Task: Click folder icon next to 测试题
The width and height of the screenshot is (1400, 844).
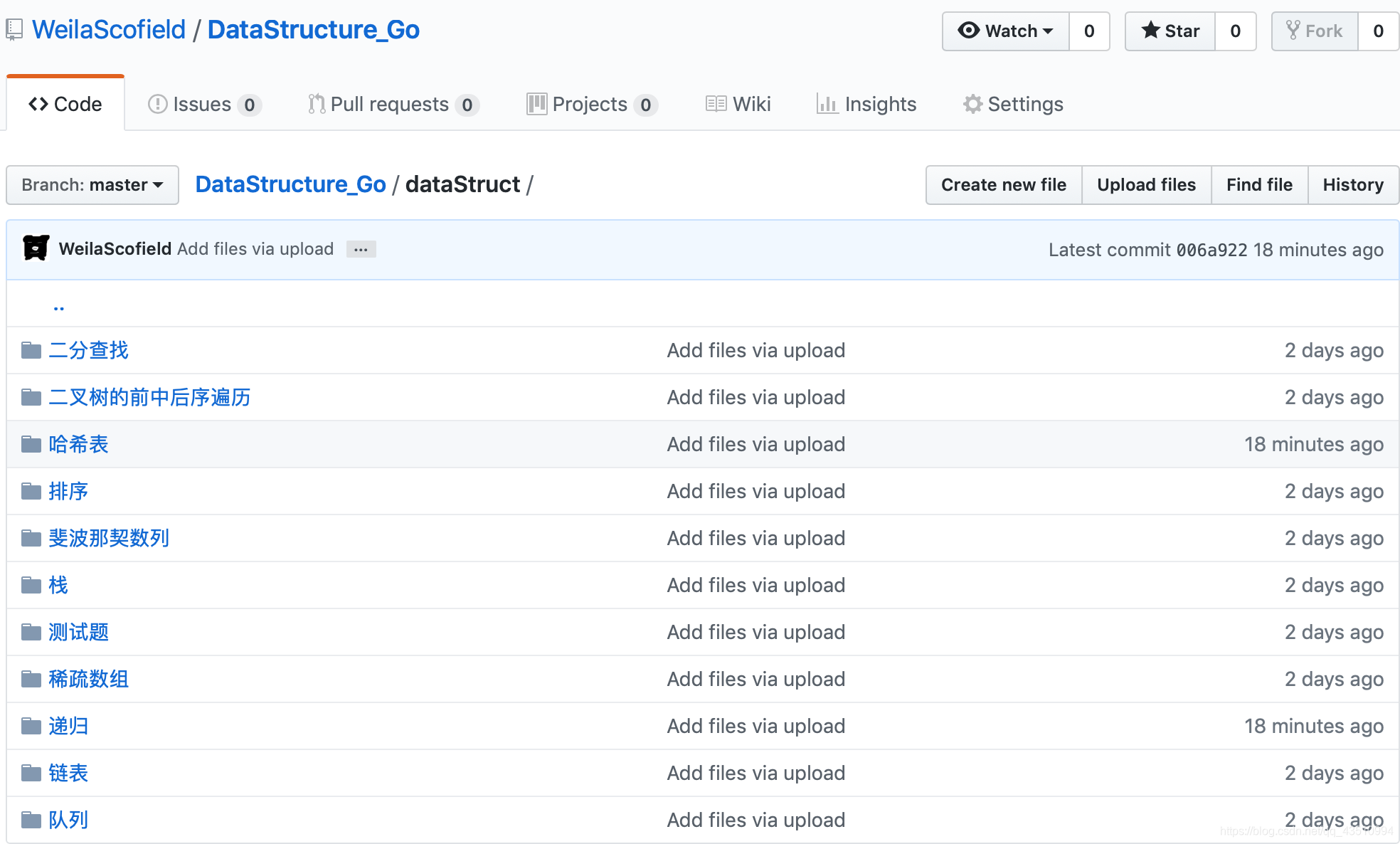Action: [x=31, y=632]
